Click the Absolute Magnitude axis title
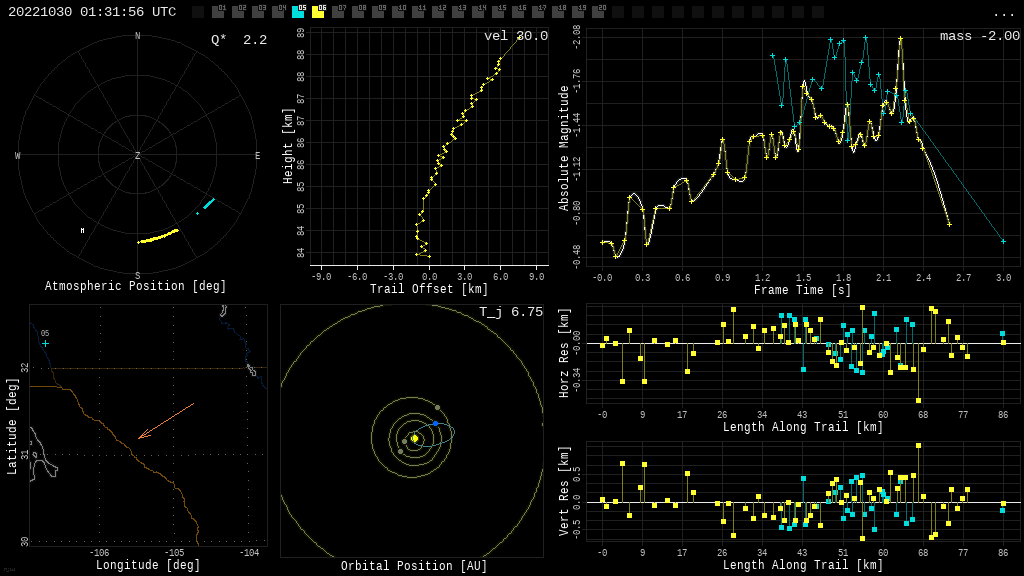The height and width of the screenshot is (576, 1024). coord(563,147)
